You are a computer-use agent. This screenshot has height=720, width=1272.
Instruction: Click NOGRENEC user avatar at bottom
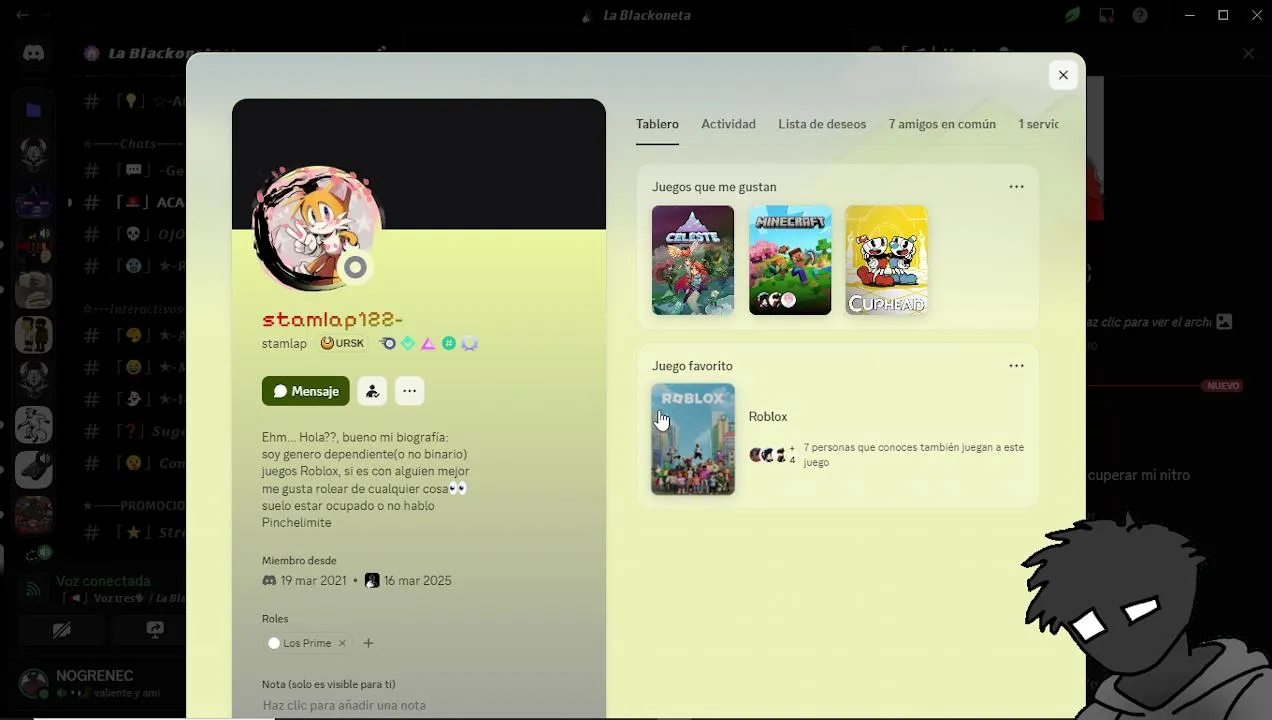34,683
